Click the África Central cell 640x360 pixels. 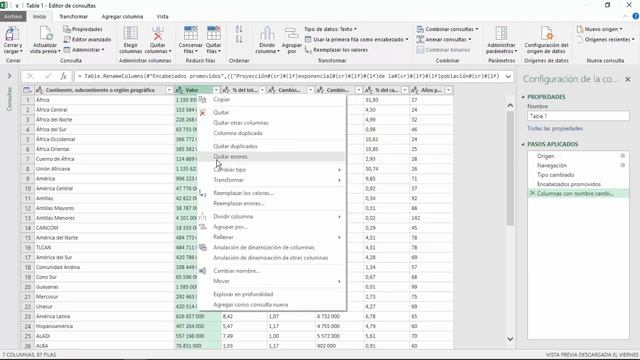[104, 110]
